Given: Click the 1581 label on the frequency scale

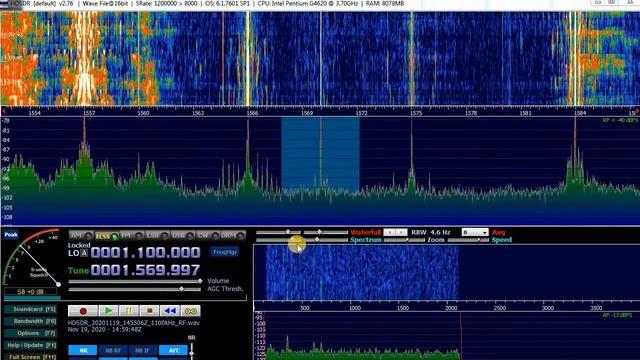Looking at the screenshot, I should 525,113.
